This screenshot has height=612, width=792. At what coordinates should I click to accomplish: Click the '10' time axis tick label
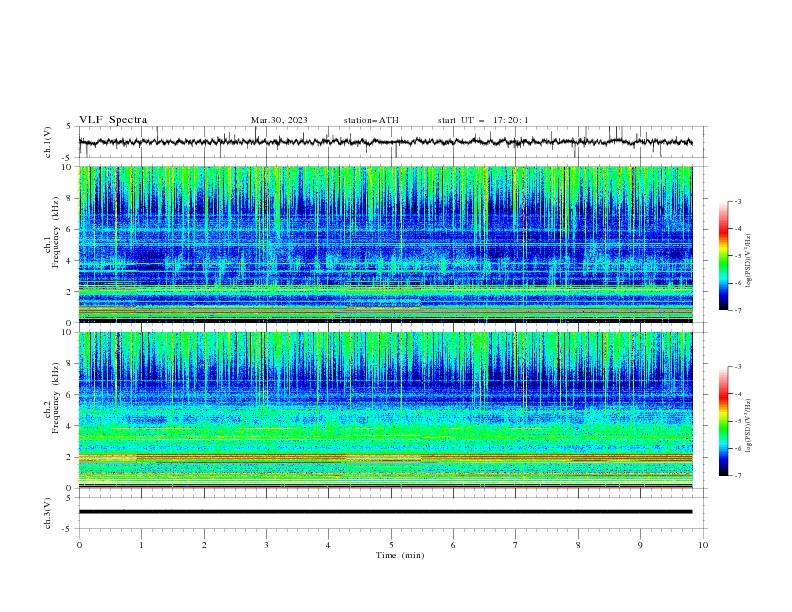(703, 545)
